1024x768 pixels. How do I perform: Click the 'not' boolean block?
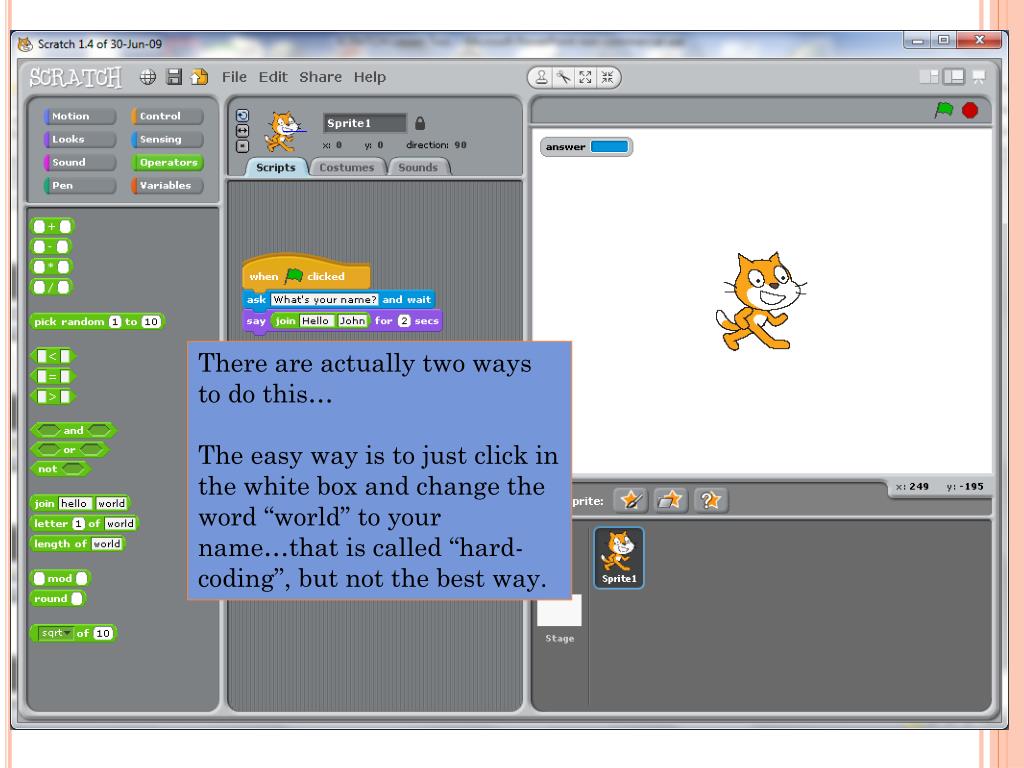(59, 469)
